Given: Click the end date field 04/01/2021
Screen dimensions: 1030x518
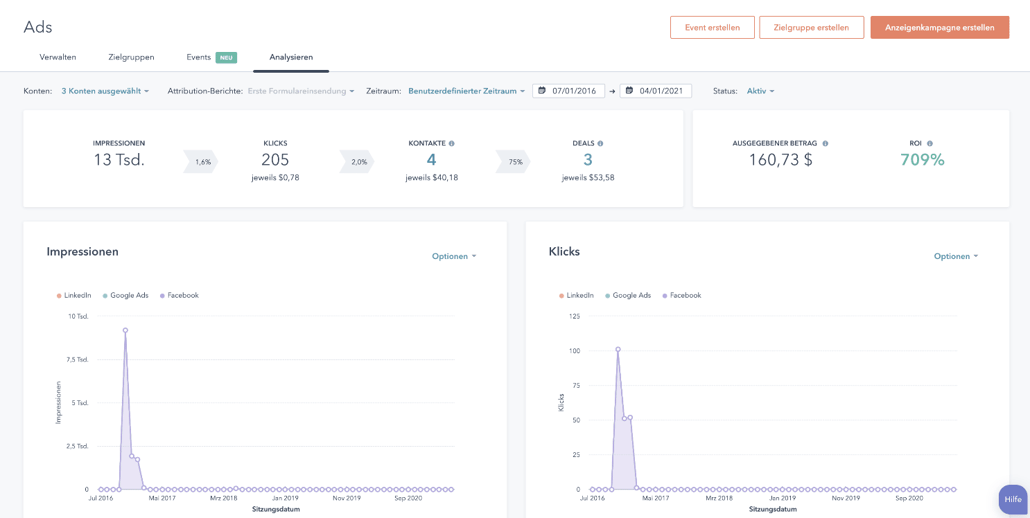Looking at the screenshot, I should tap(661, 91).
